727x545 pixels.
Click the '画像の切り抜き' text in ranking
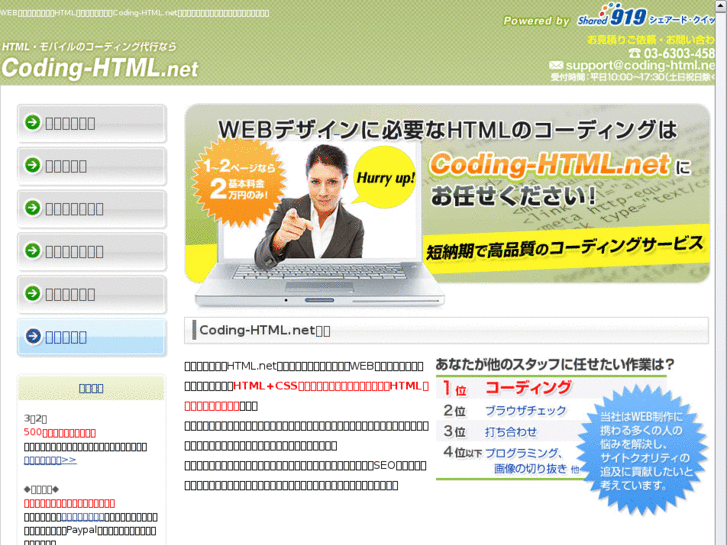pos(530,469)
